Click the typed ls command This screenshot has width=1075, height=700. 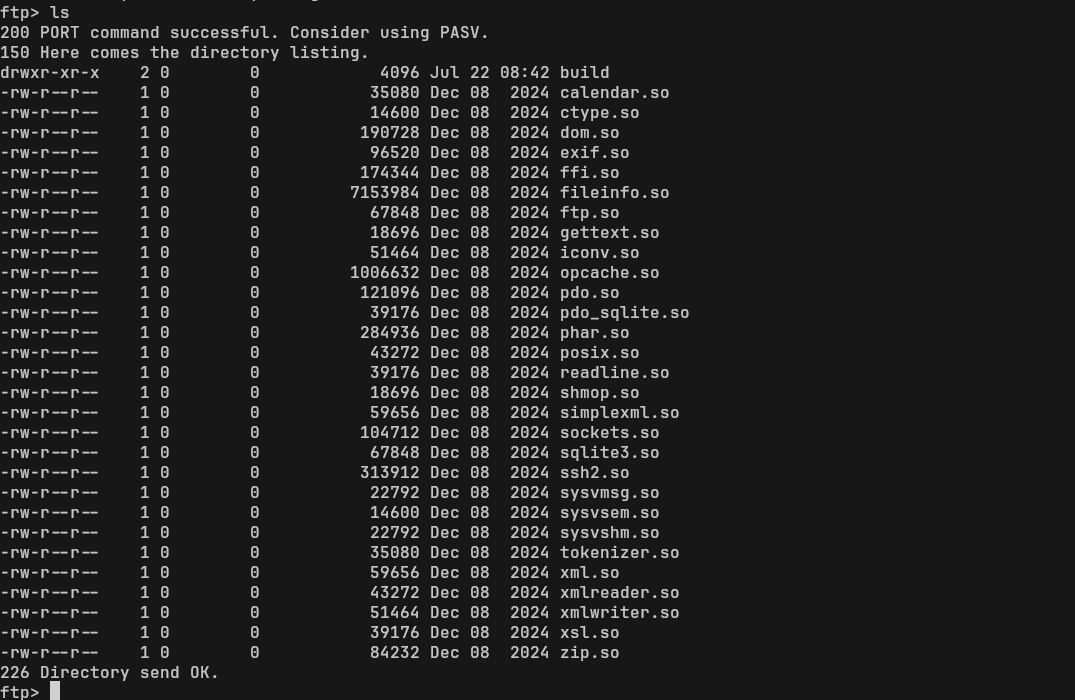point(60,12)
